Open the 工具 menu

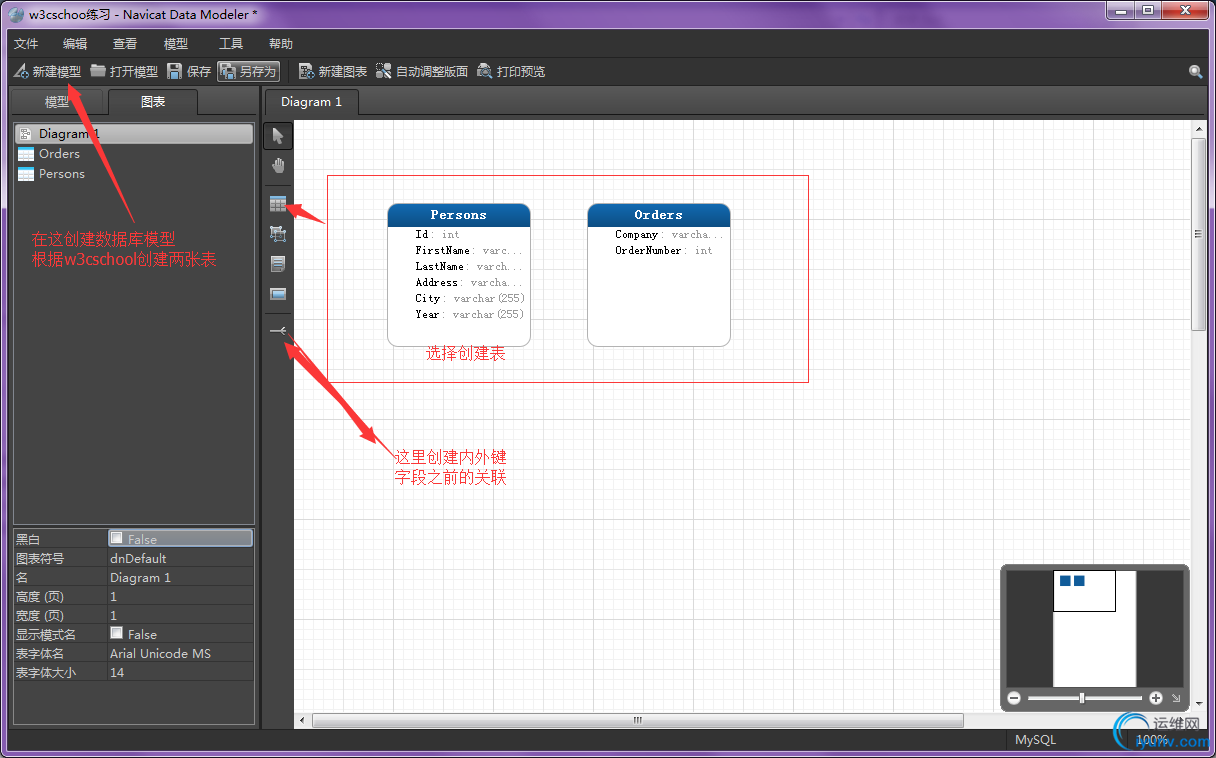click(231, 44)
